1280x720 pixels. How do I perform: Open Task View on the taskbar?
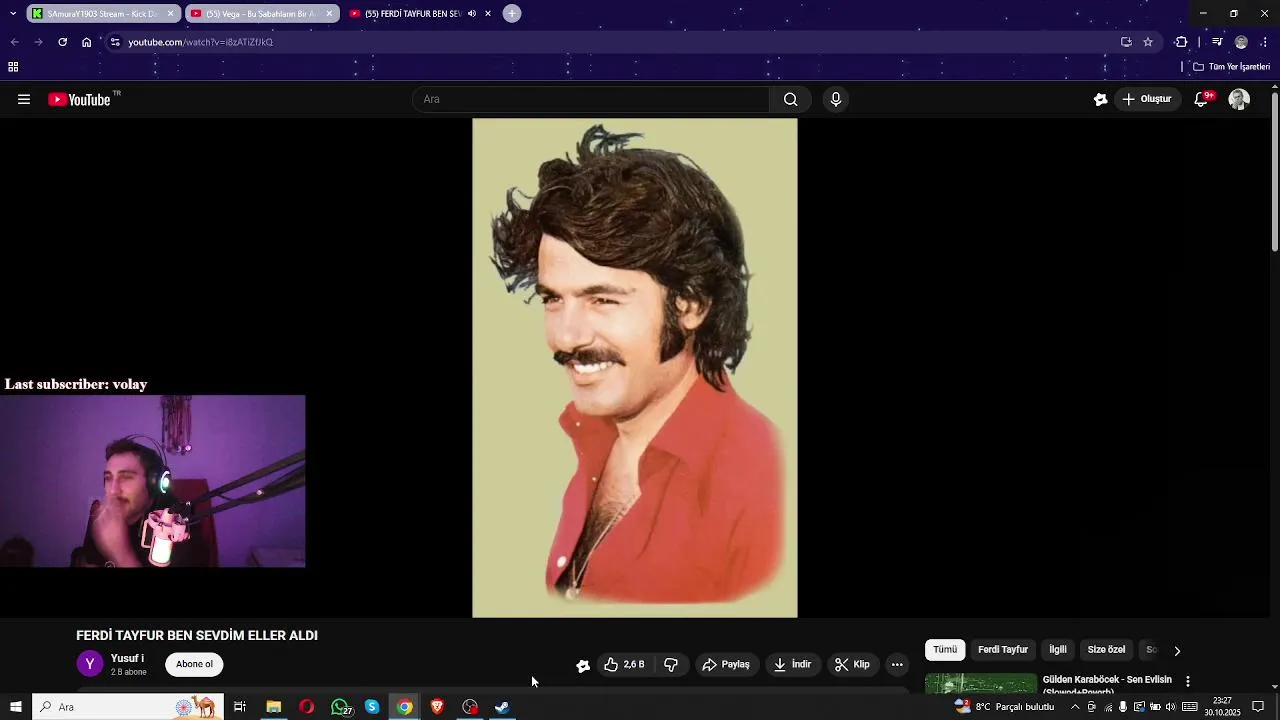click(240, 707)
